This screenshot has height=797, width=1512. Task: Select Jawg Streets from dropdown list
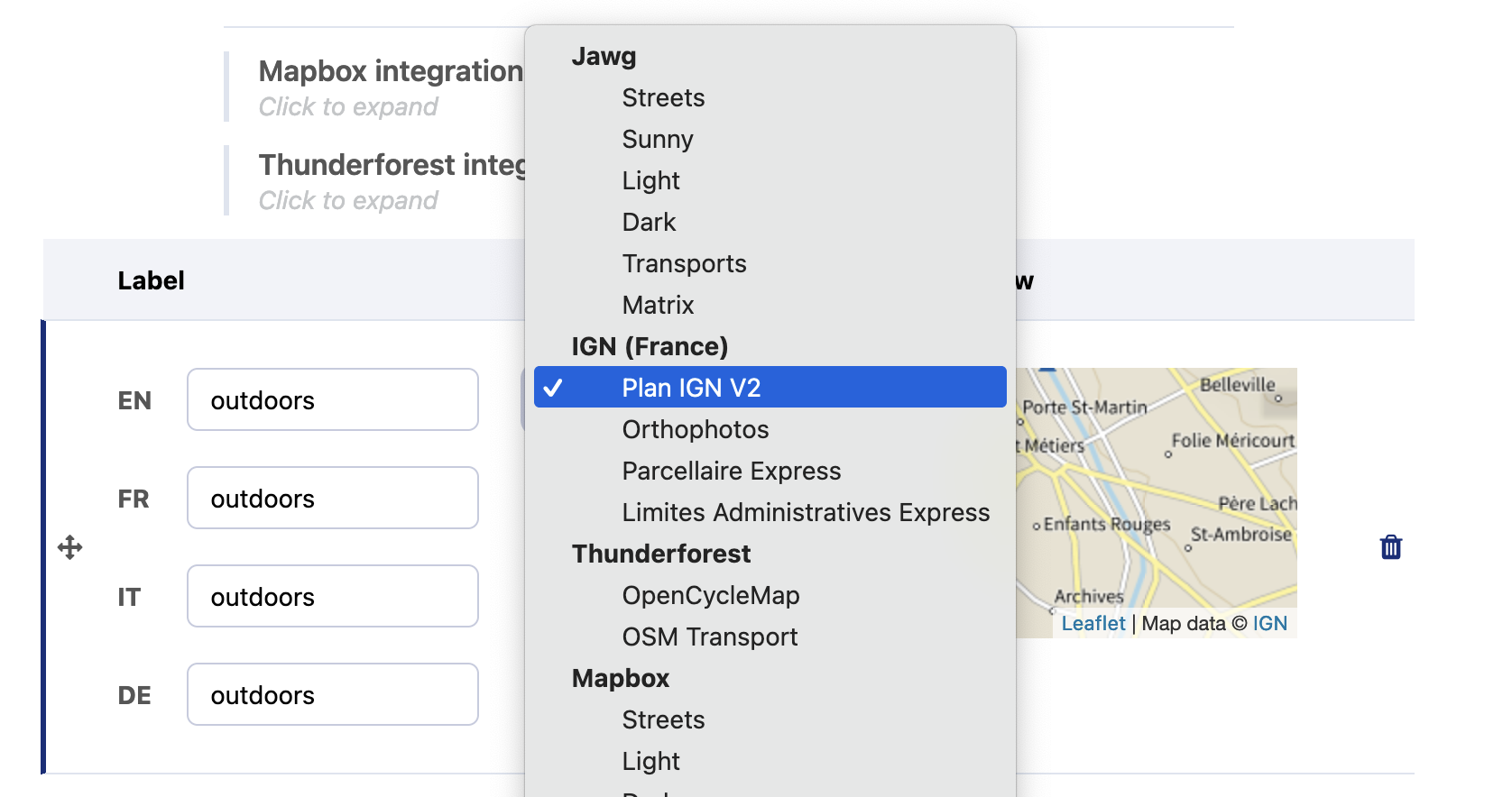click(663, 97)
